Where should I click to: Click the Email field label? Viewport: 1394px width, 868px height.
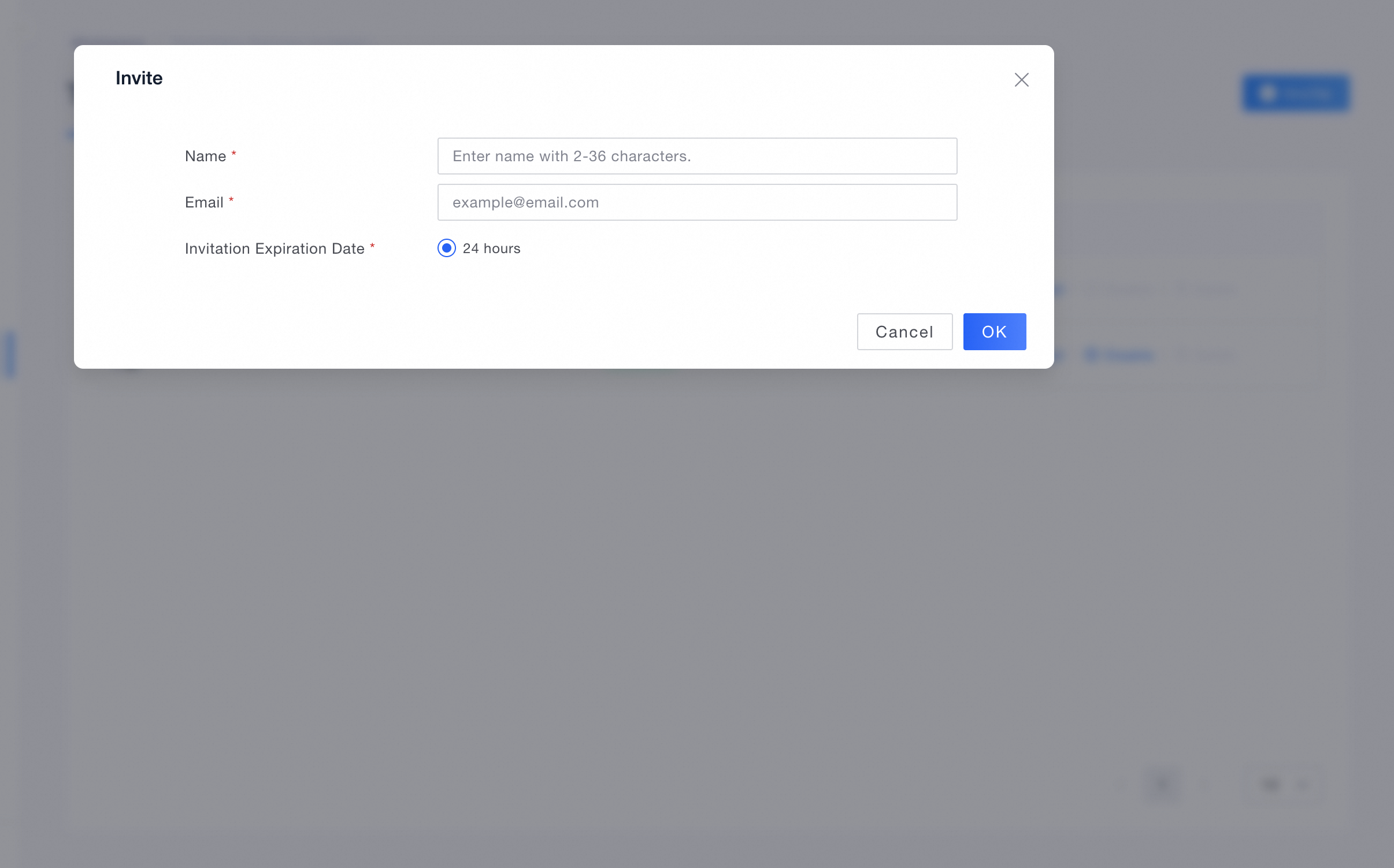[204, 202]
